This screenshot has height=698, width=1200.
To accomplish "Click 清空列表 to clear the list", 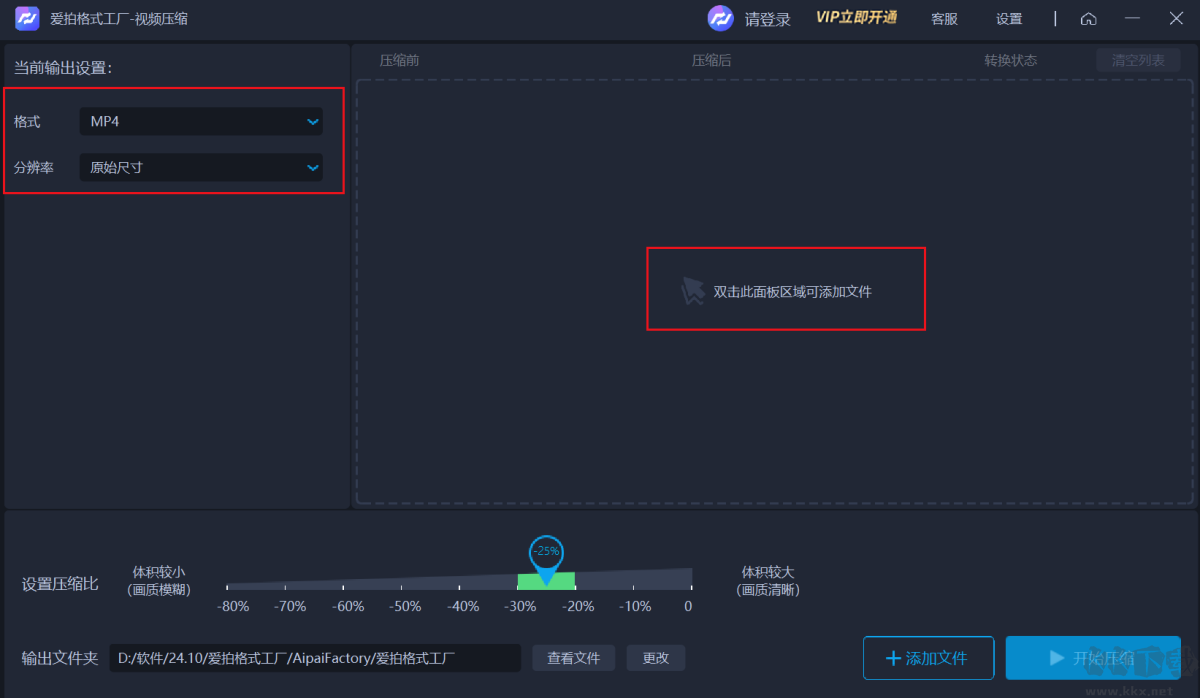I will [1137, 60].
